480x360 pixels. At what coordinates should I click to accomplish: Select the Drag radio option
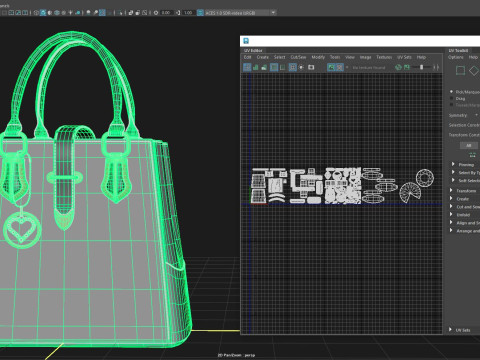tap(452, 98)
